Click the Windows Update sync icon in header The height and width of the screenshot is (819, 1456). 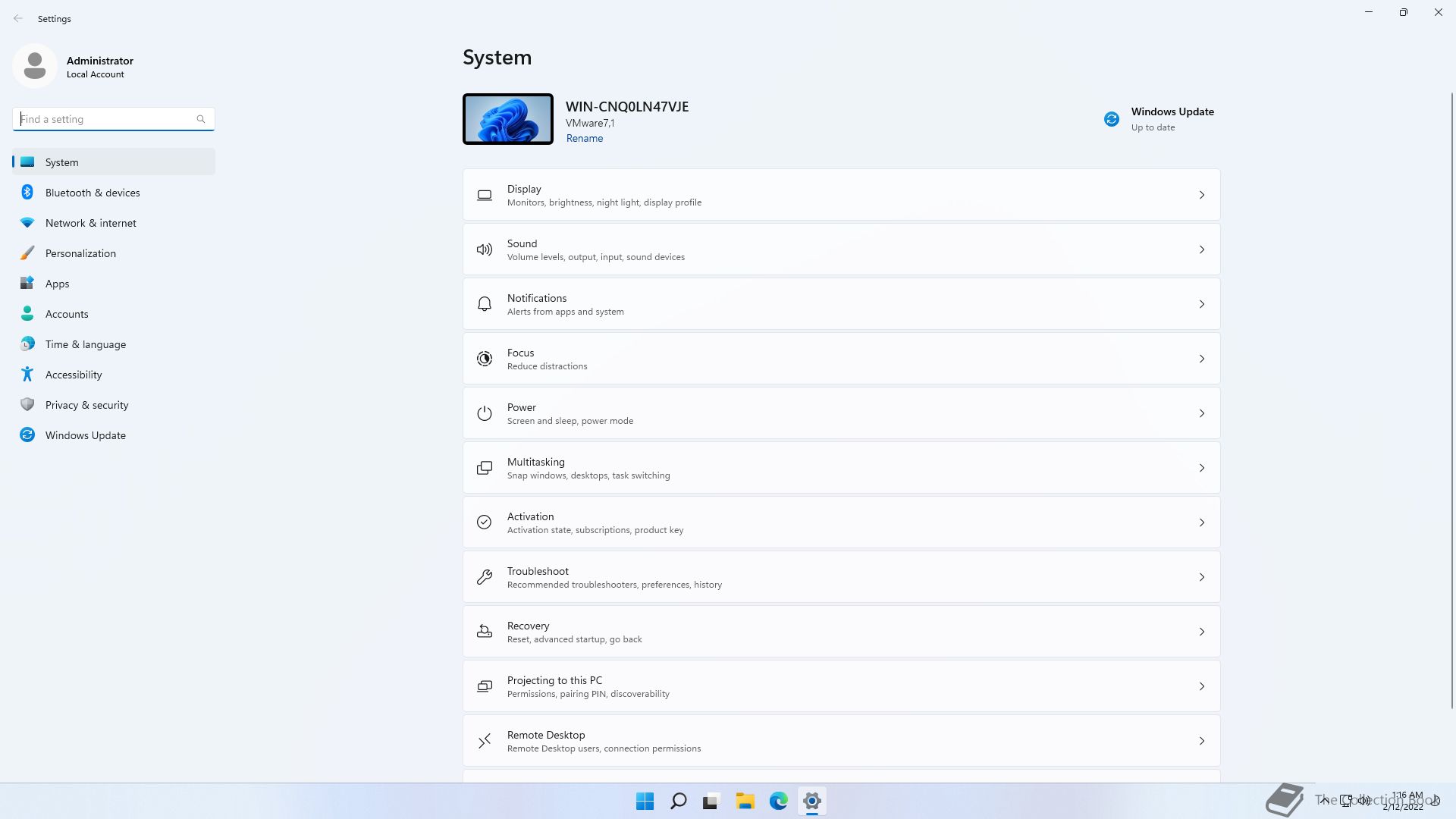[1112, 119]
